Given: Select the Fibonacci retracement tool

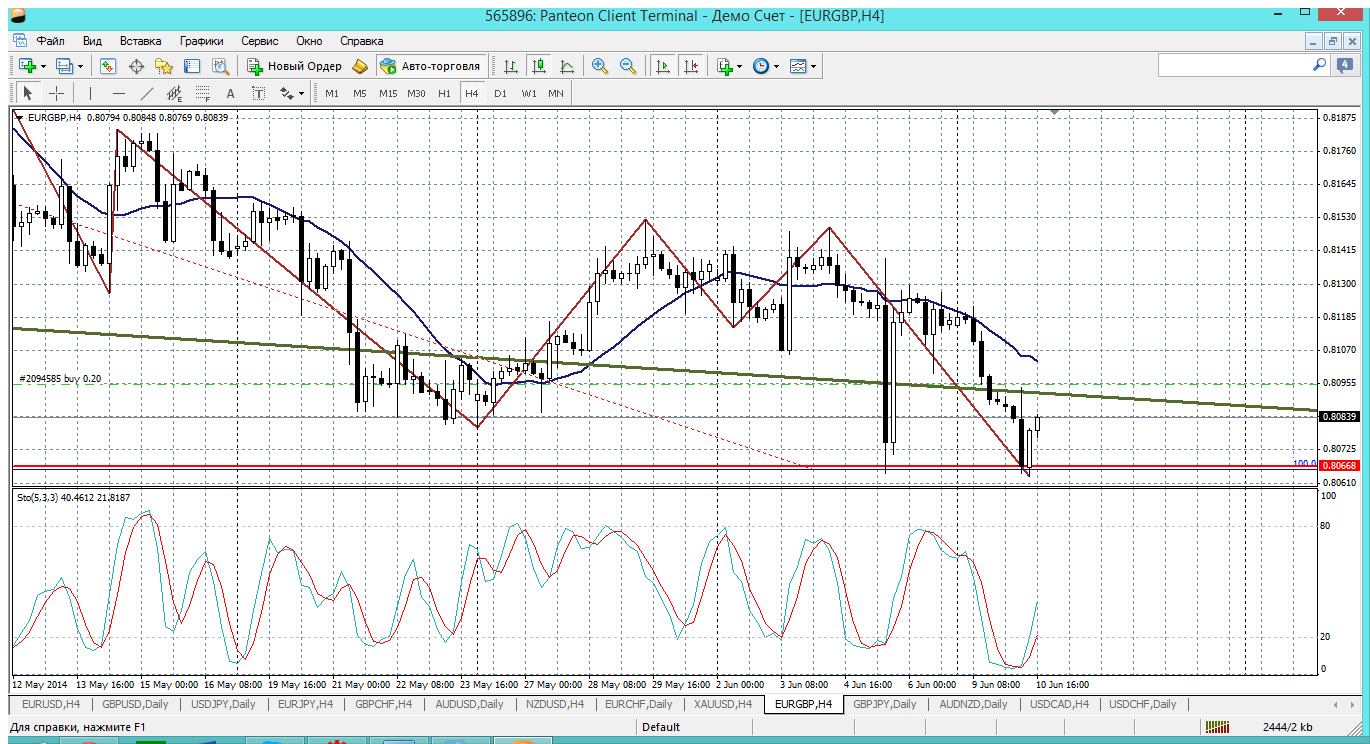Looking at the screenshot, I should click(x=202, y=93).
